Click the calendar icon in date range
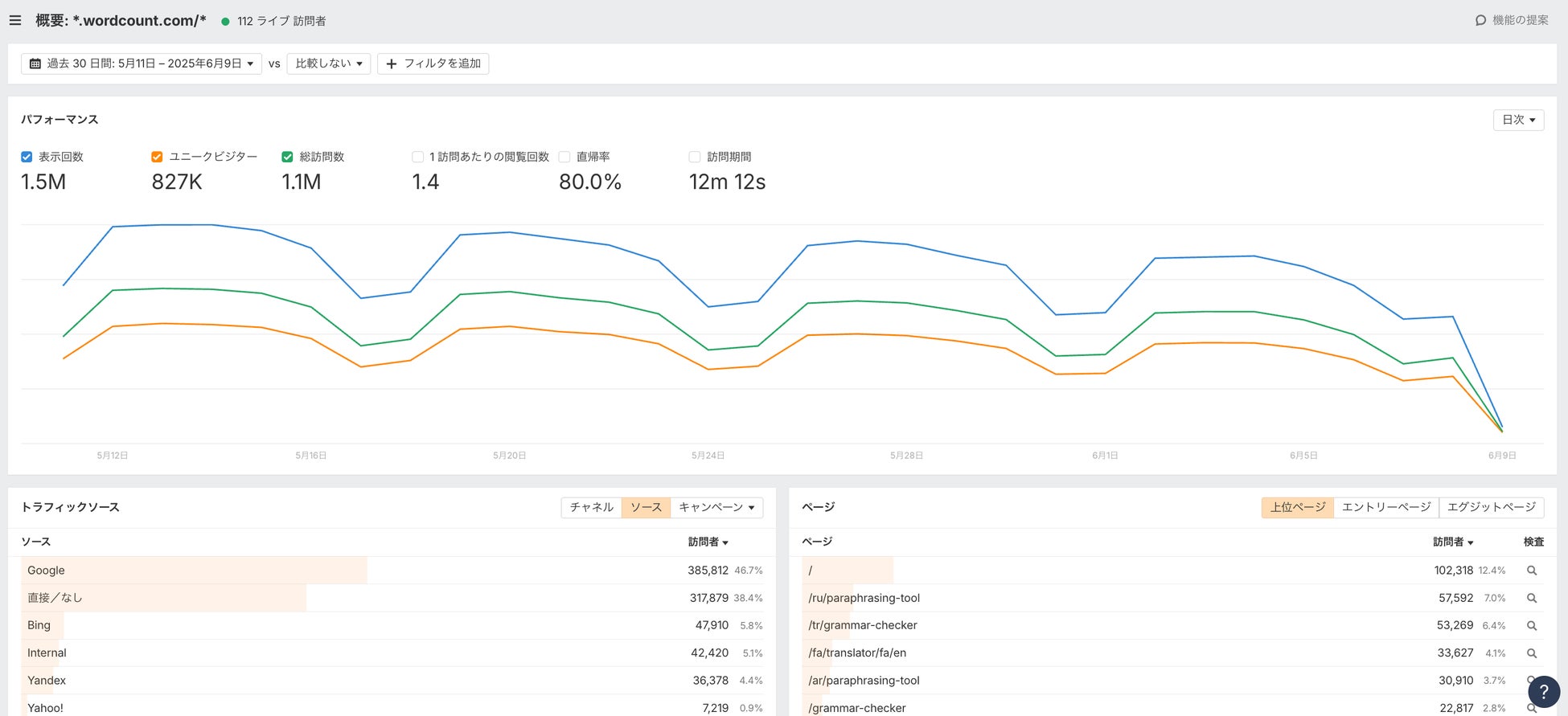 pyautogui.click(x=35, y=63)
